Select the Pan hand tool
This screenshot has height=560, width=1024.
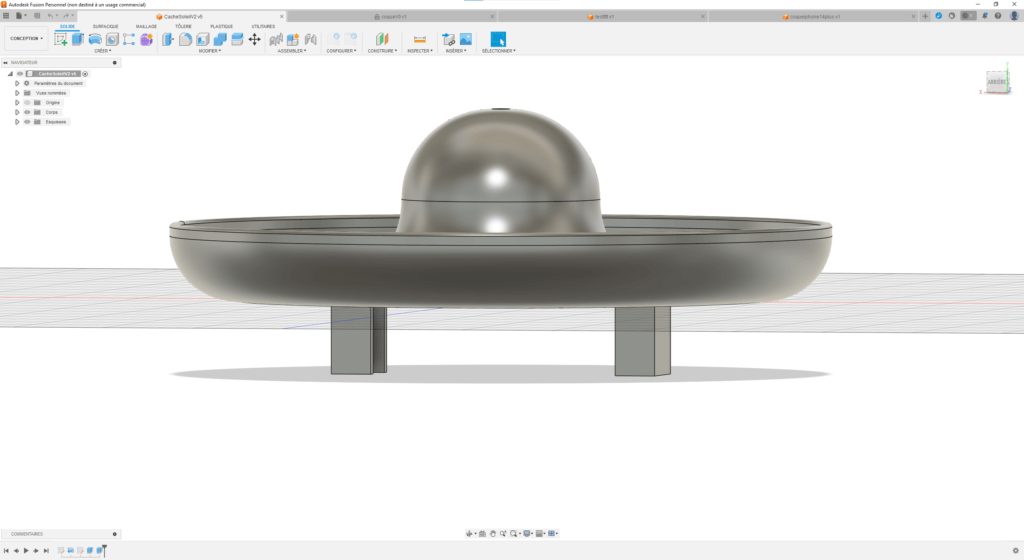493,534
